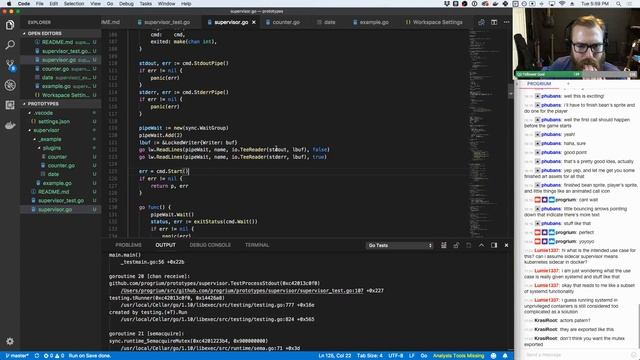
Task: Follow the supervisor_test.go:187 link in output
Action: 242,291
